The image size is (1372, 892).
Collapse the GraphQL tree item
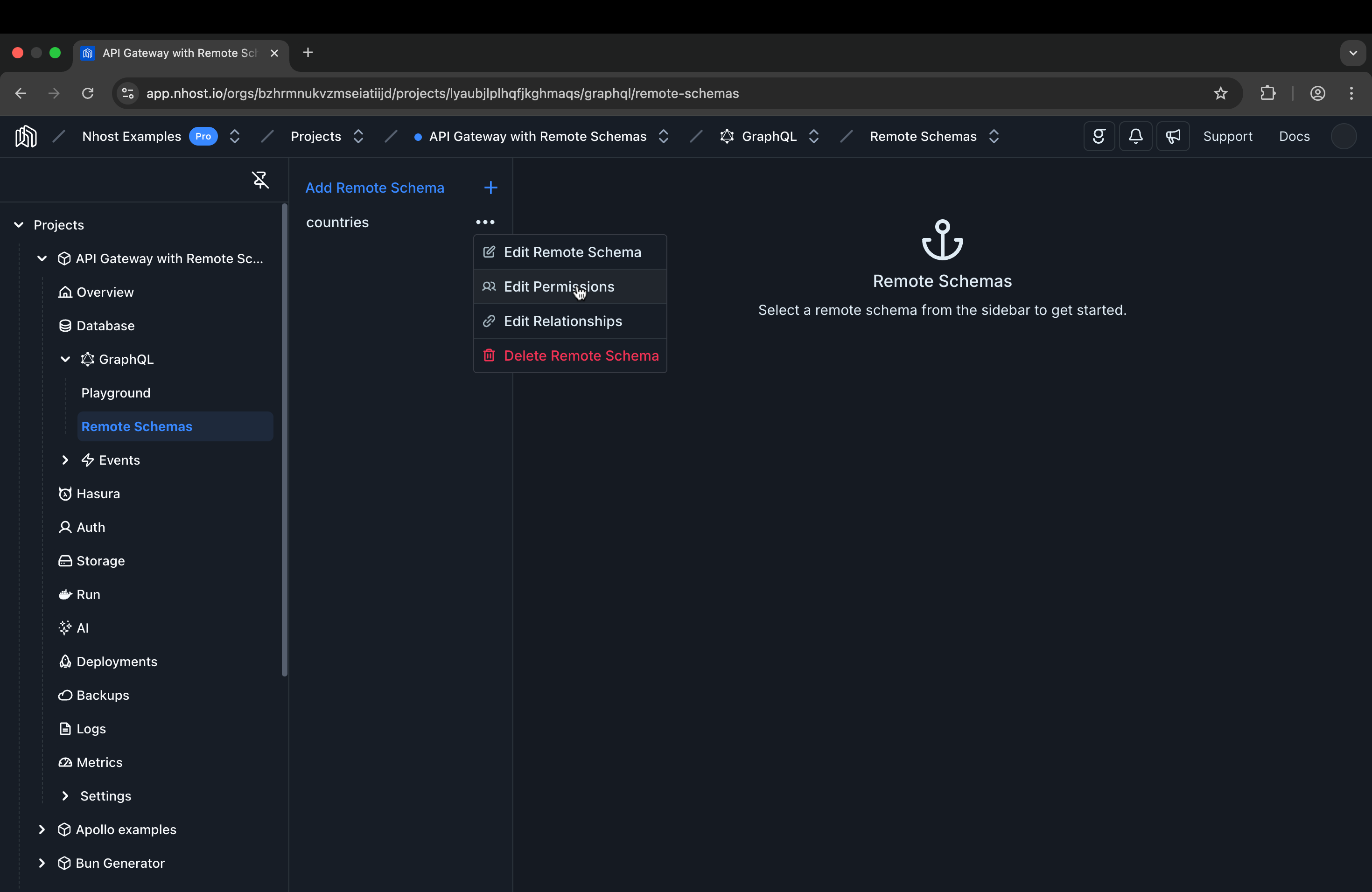(64, 358)
